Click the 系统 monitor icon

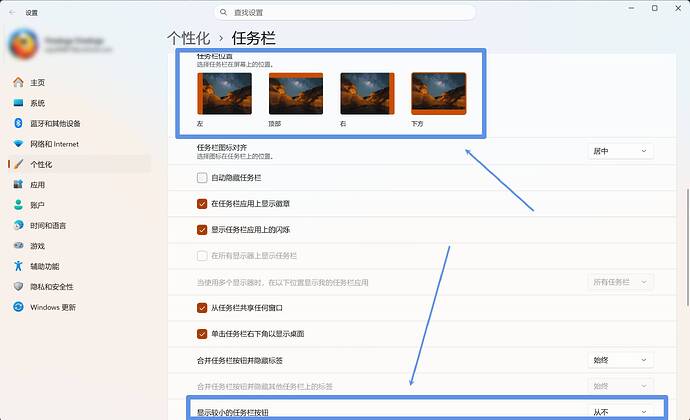pyautogui.click(x=18, y=103)
